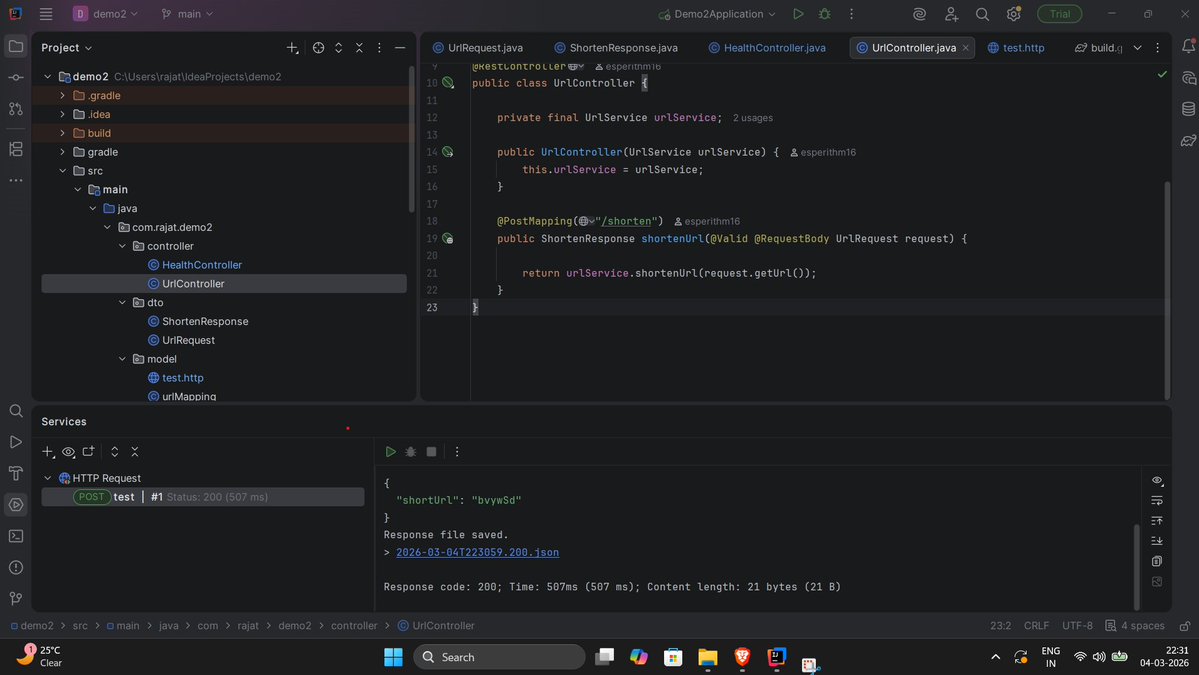Toggle the Services view eye options
The image size is (1199, 675).
click(68, 452)
